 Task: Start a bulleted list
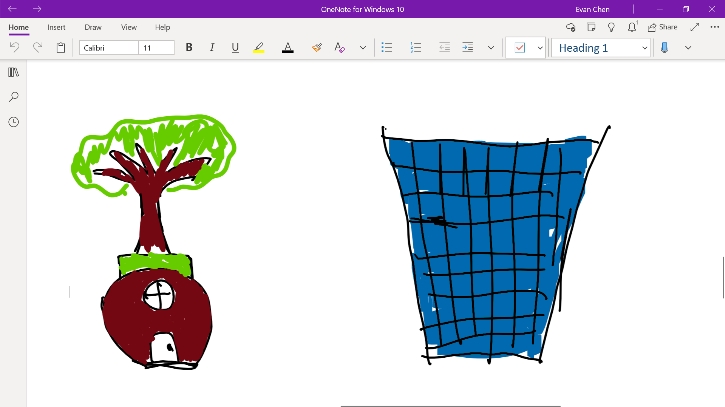387,47
